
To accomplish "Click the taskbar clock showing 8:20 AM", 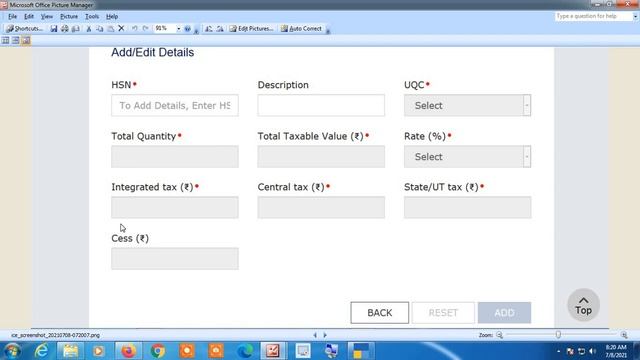I will point(616,351).
